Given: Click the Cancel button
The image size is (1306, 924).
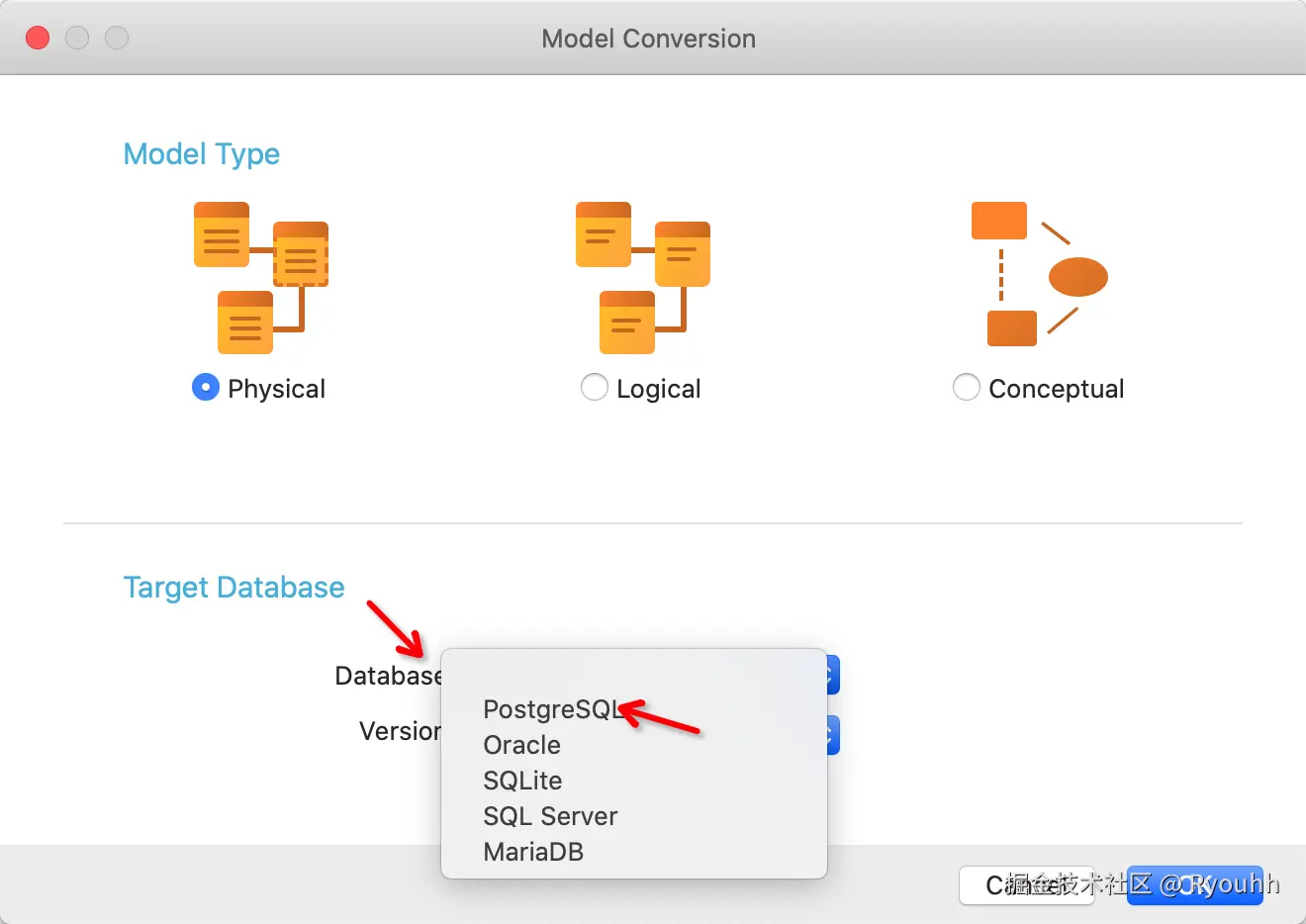Looking at the screenshot, I should 1026,885.
